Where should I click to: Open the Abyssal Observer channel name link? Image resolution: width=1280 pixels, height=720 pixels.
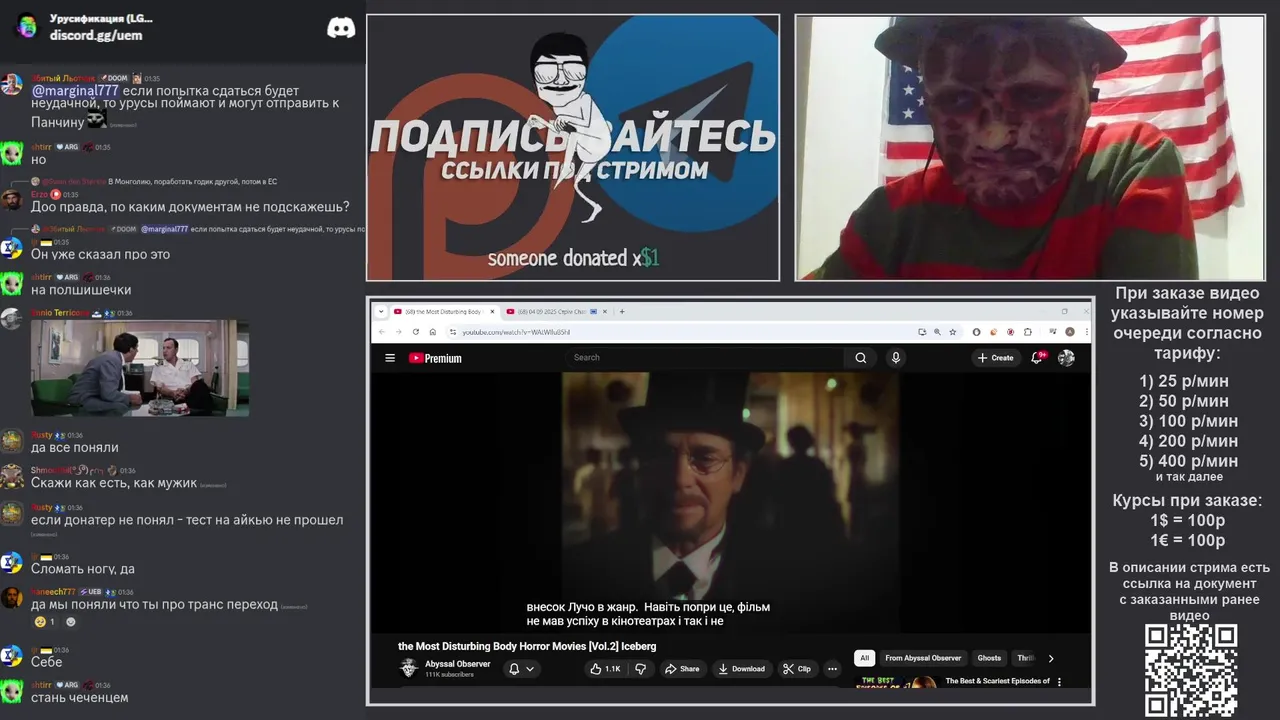click(x=457, y=664)
